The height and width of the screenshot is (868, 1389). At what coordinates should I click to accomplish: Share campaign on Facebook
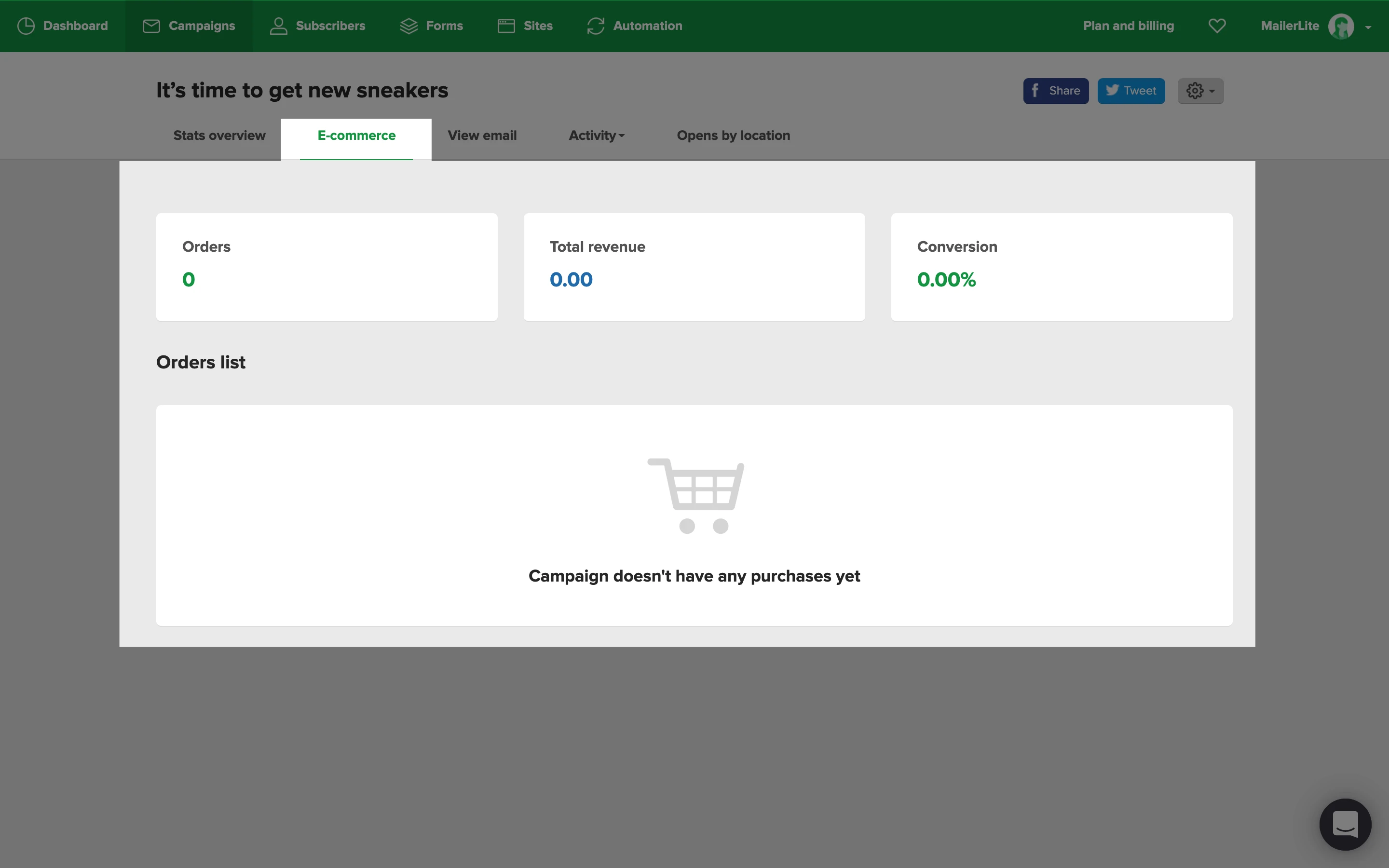[1055, 91]
